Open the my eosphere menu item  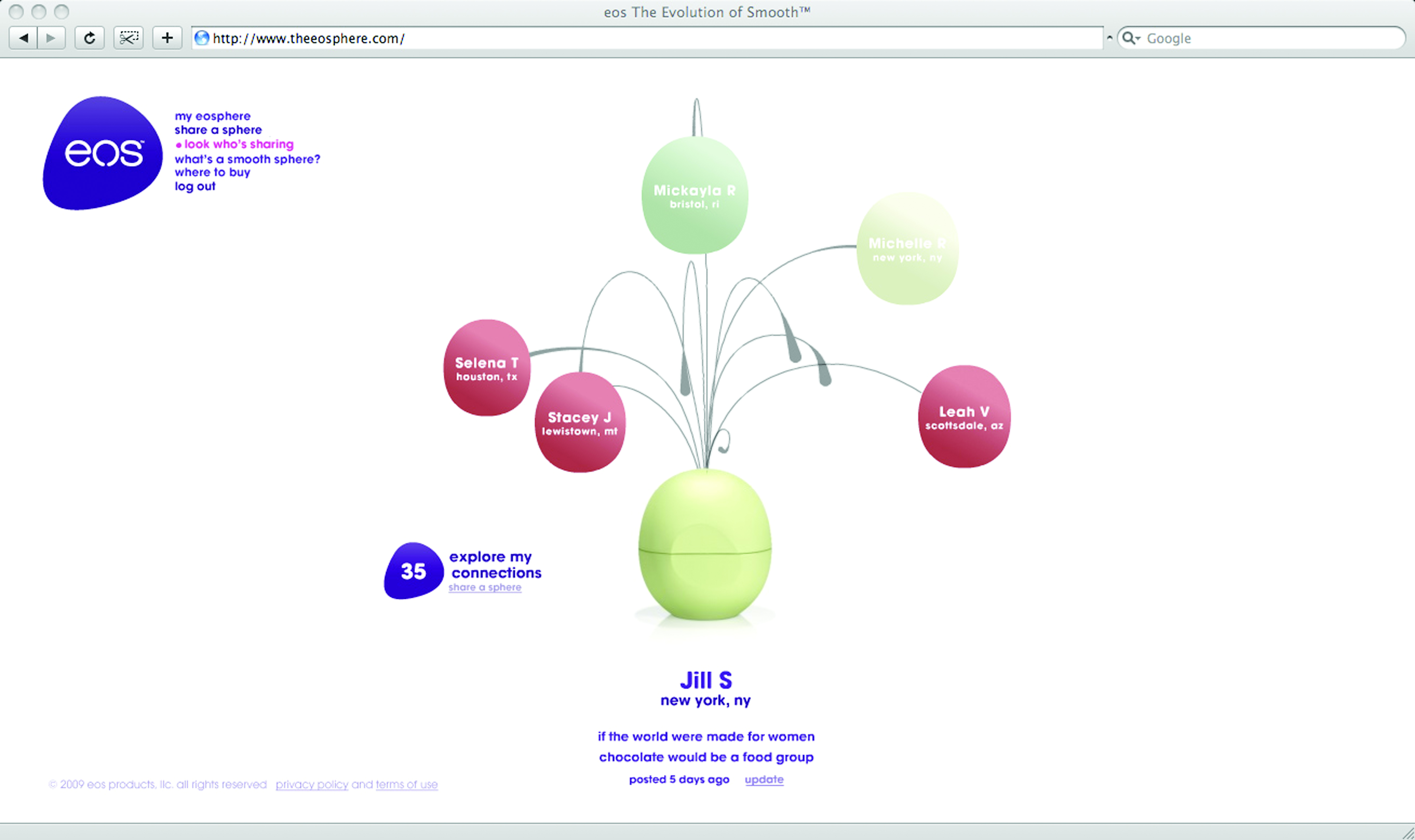212,116
